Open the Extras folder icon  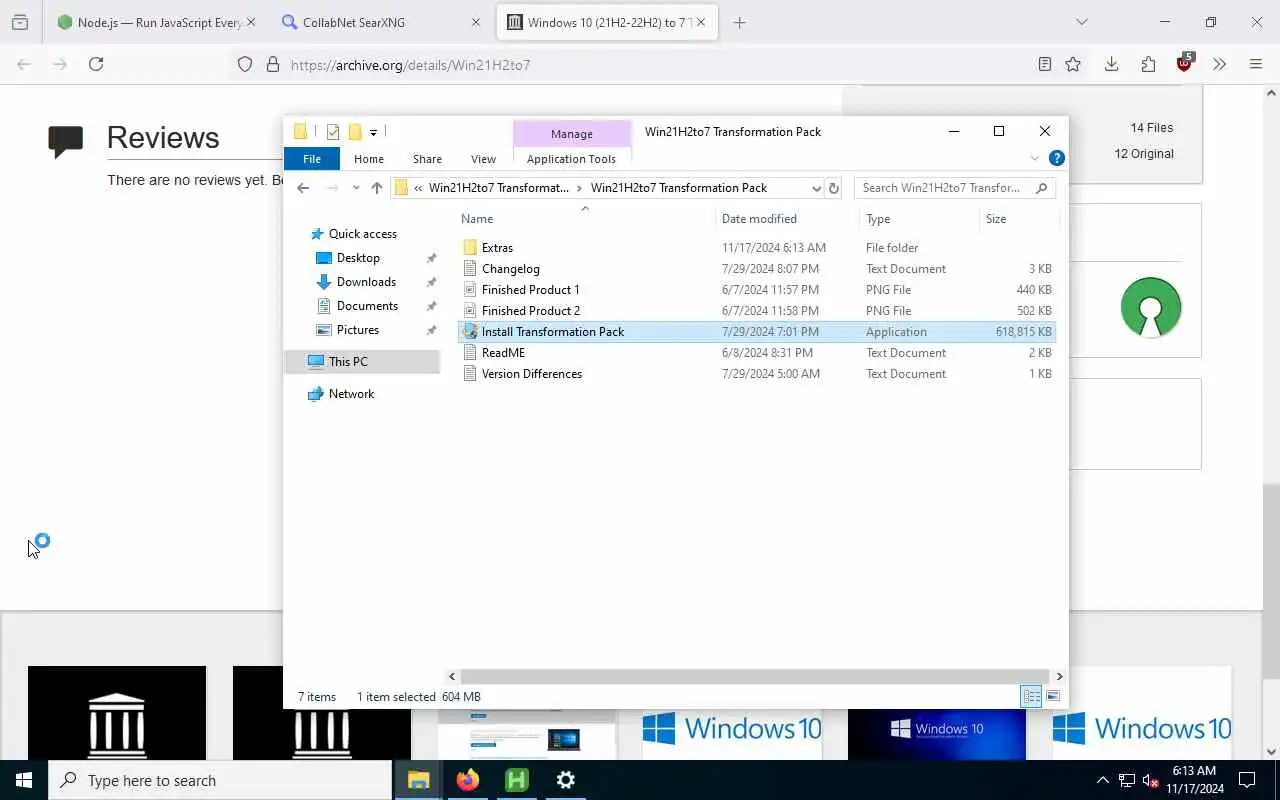[470, 248]
